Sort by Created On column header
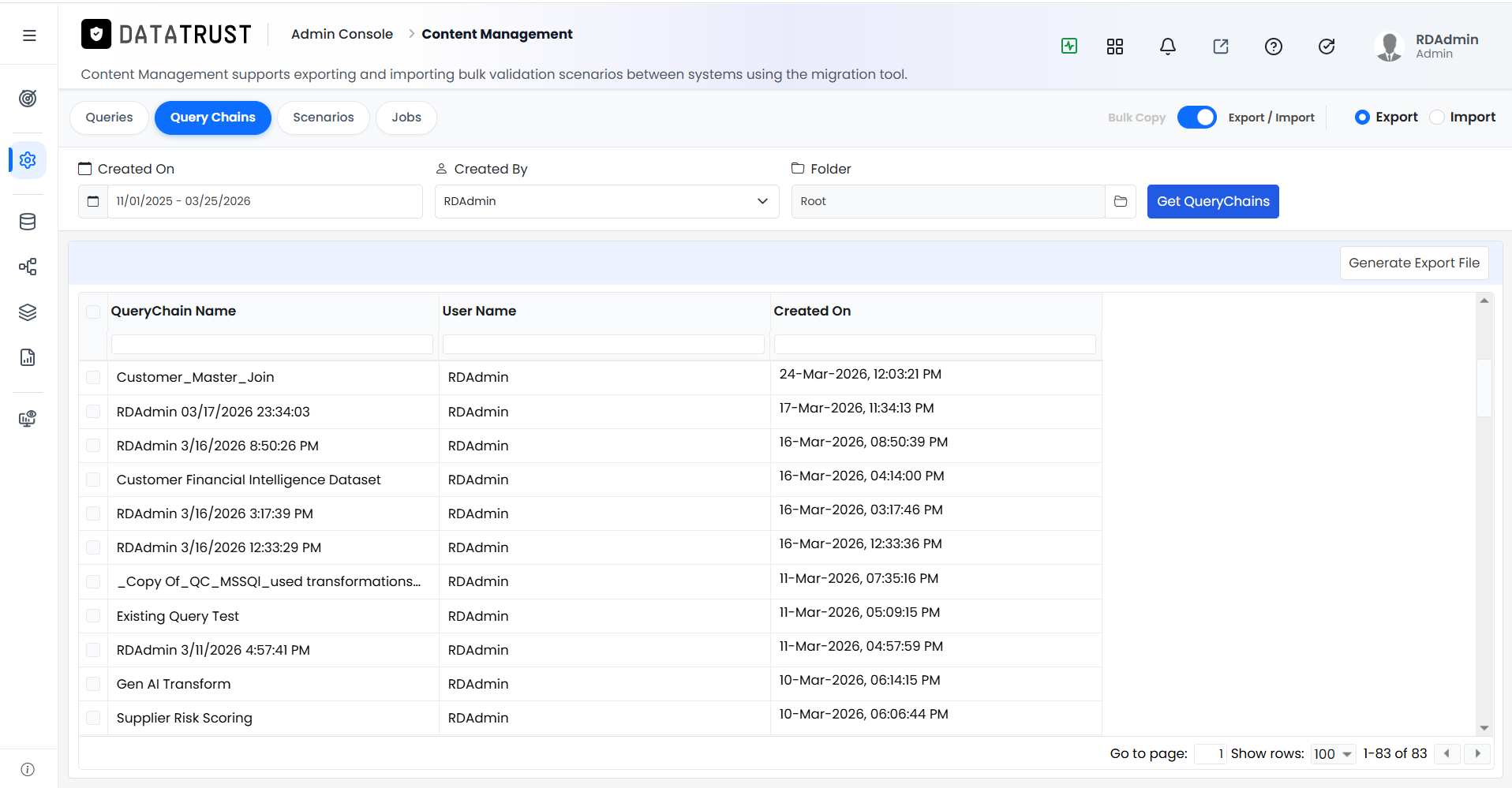Viewport: 1512px width, 788px height. coord(812,311)
